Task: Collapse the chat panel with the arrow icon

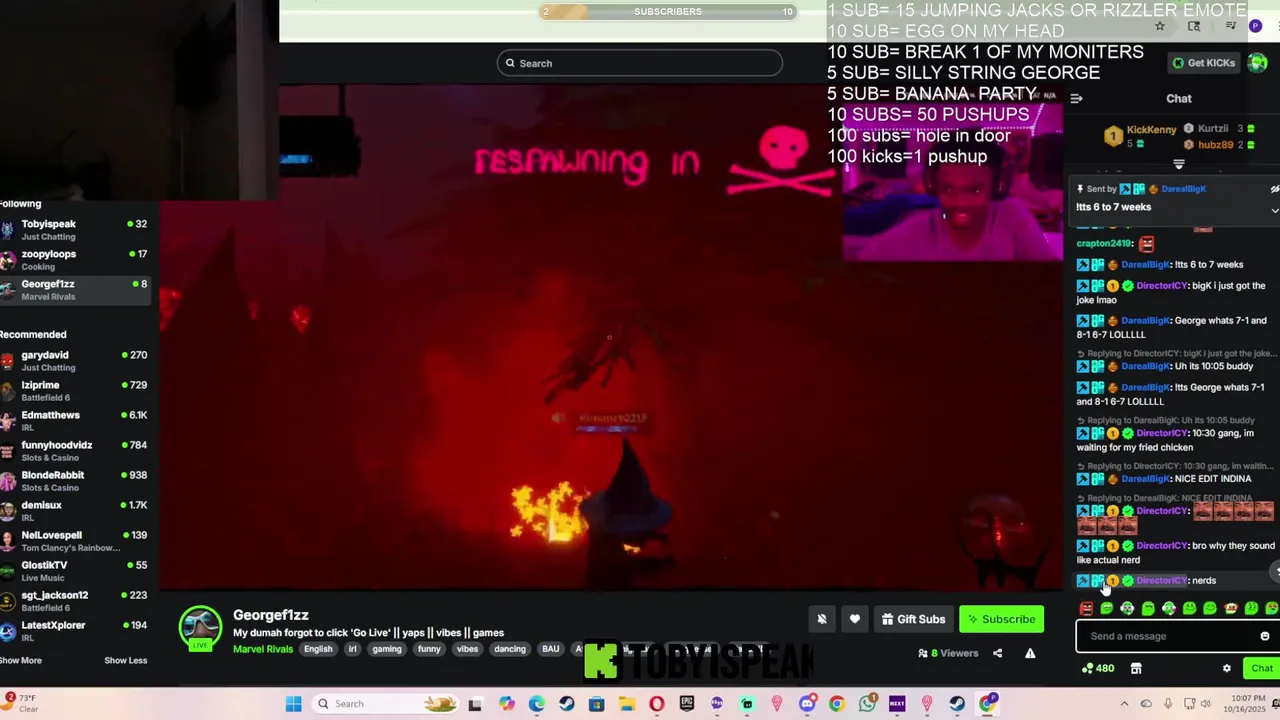Action: click(1076, 98)
